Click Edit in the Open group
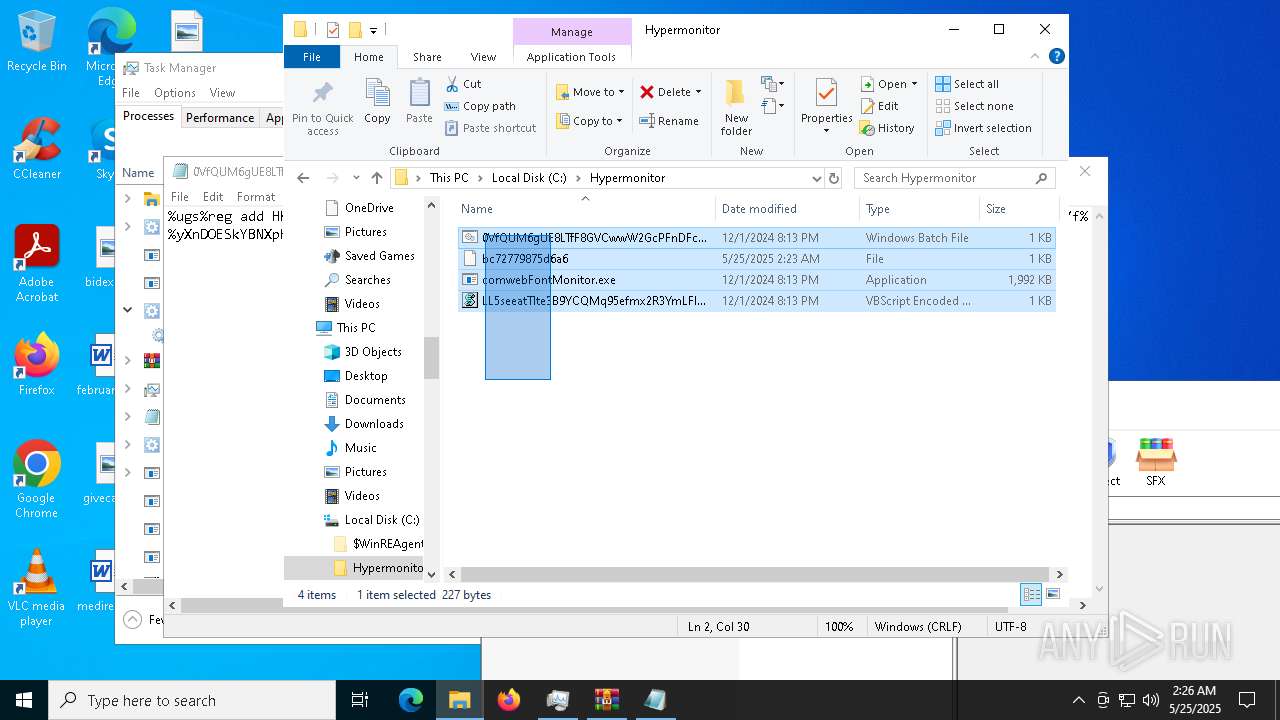1280x720 pixels. pos(878,106)
